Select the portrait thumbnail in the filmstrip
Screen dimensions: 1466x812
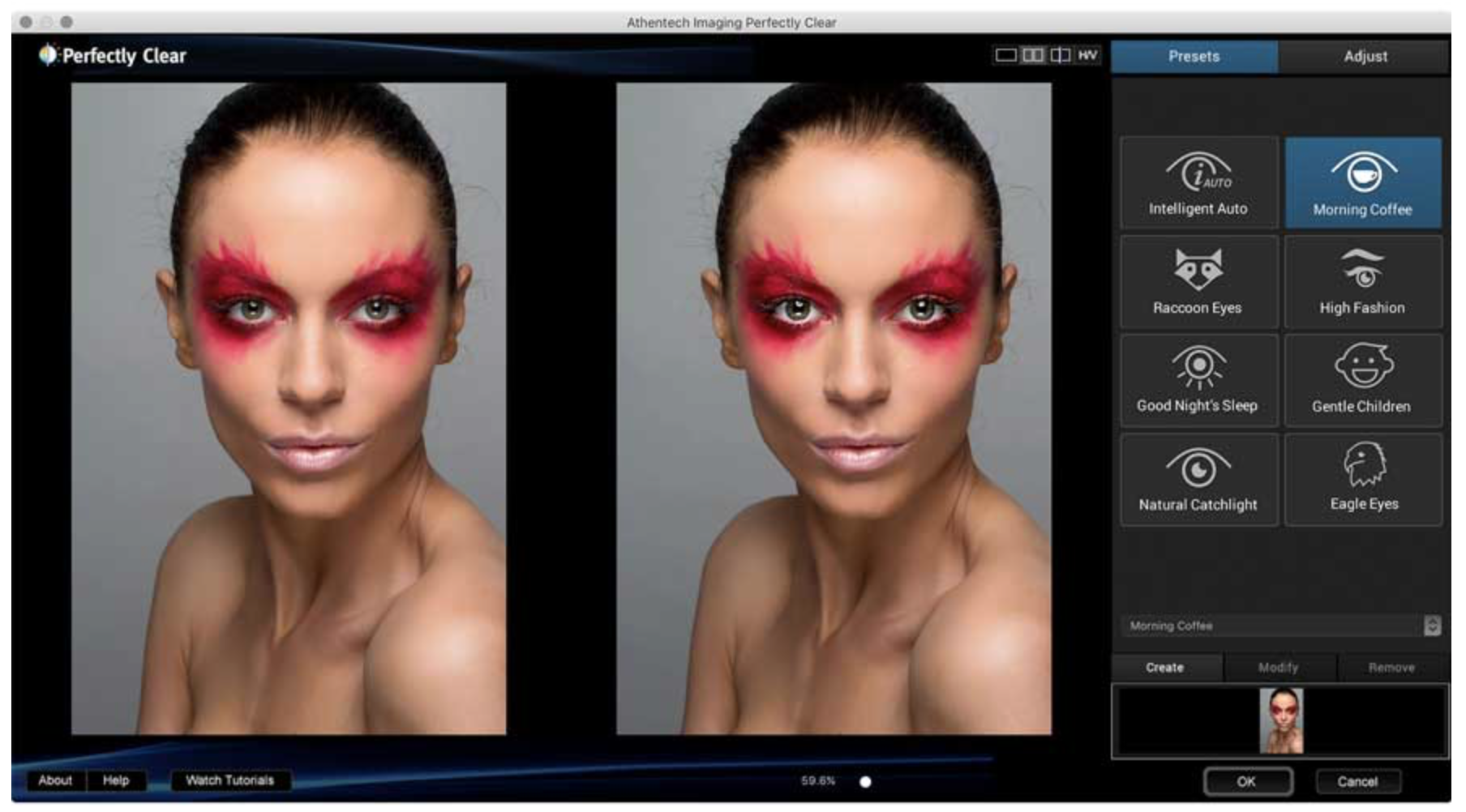click(x=1281, y=720)
